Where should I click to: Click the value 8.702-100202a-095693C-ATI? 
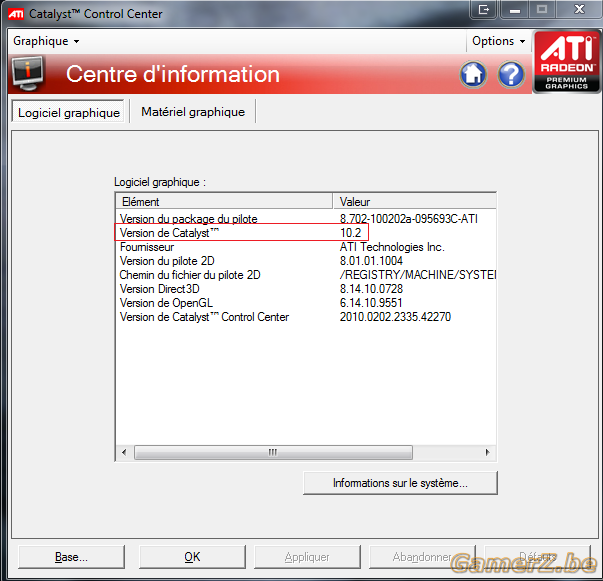(408, 219)
